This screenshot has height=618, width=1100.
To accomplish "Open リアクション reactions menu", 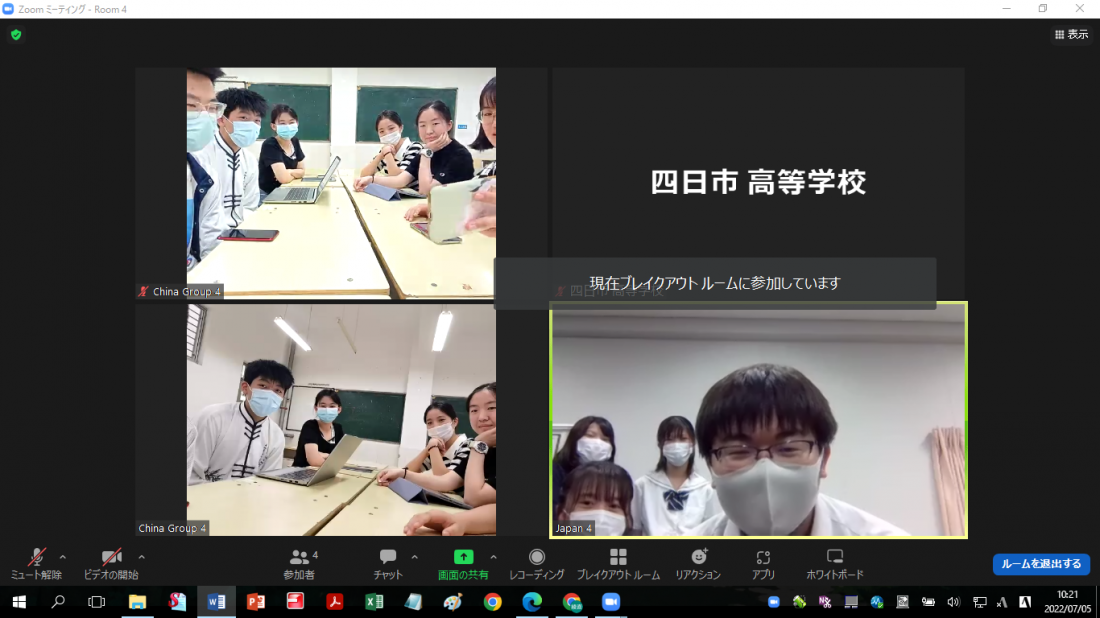I will tap(698, 564).
